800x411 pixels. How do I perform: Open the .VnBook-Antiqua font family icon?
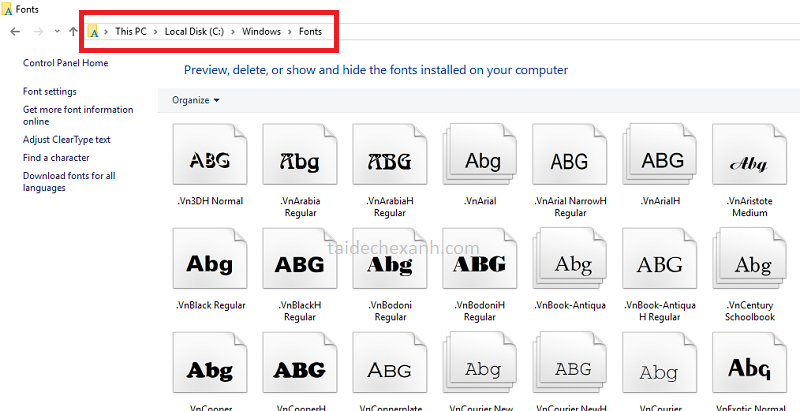click(569, 259)
